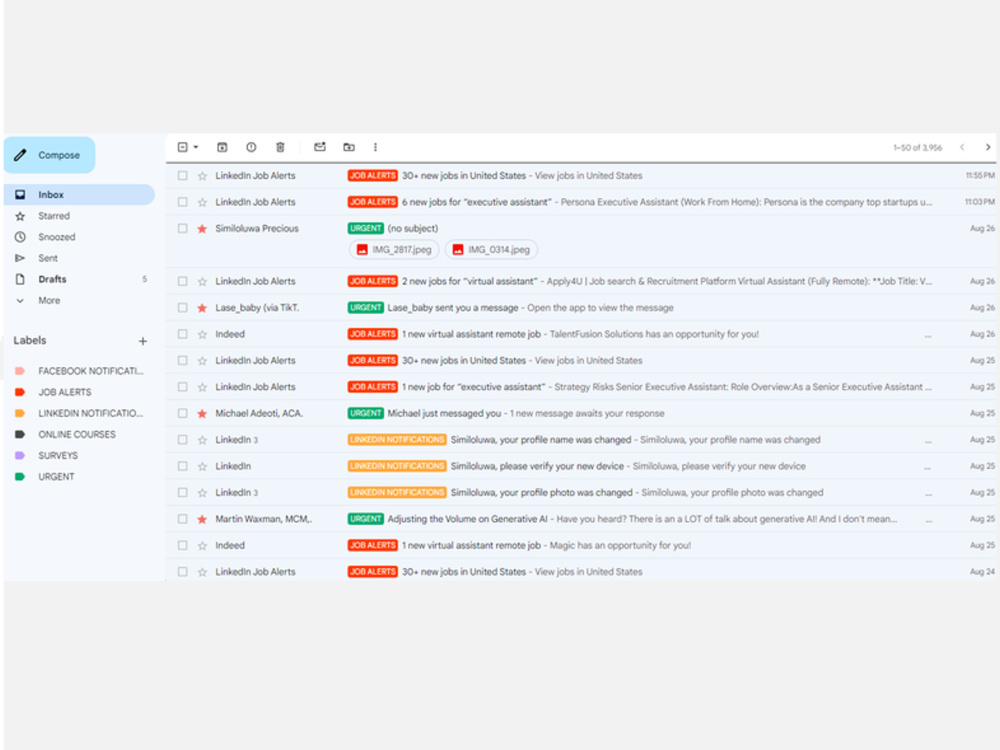Star the verify your new device email

pos(202,466)
